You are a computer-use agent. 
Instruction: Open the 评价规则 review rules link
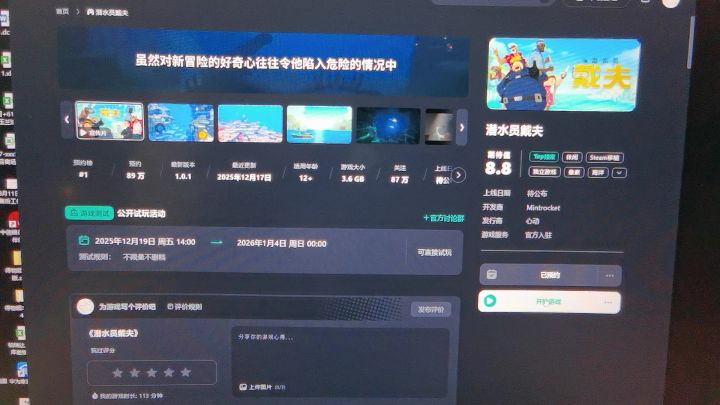(185, 306)
